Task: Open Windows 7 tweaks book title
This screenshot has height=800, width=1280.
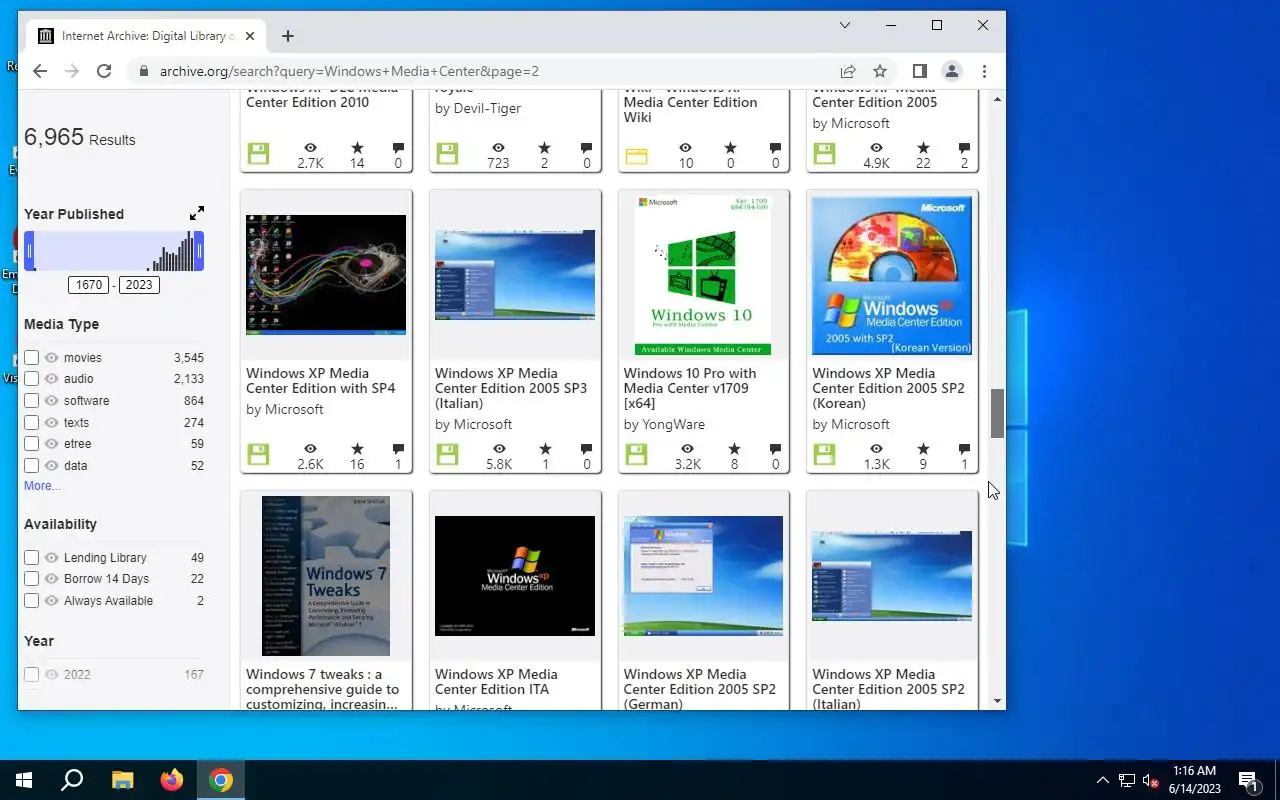Action: [322, 689]
